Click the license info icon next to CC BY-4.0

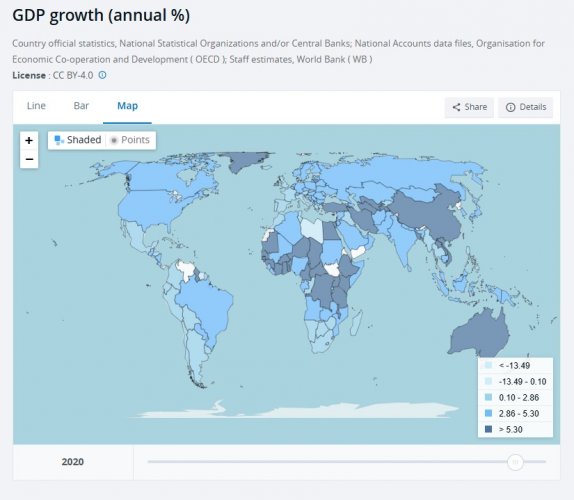click(102, 75)
